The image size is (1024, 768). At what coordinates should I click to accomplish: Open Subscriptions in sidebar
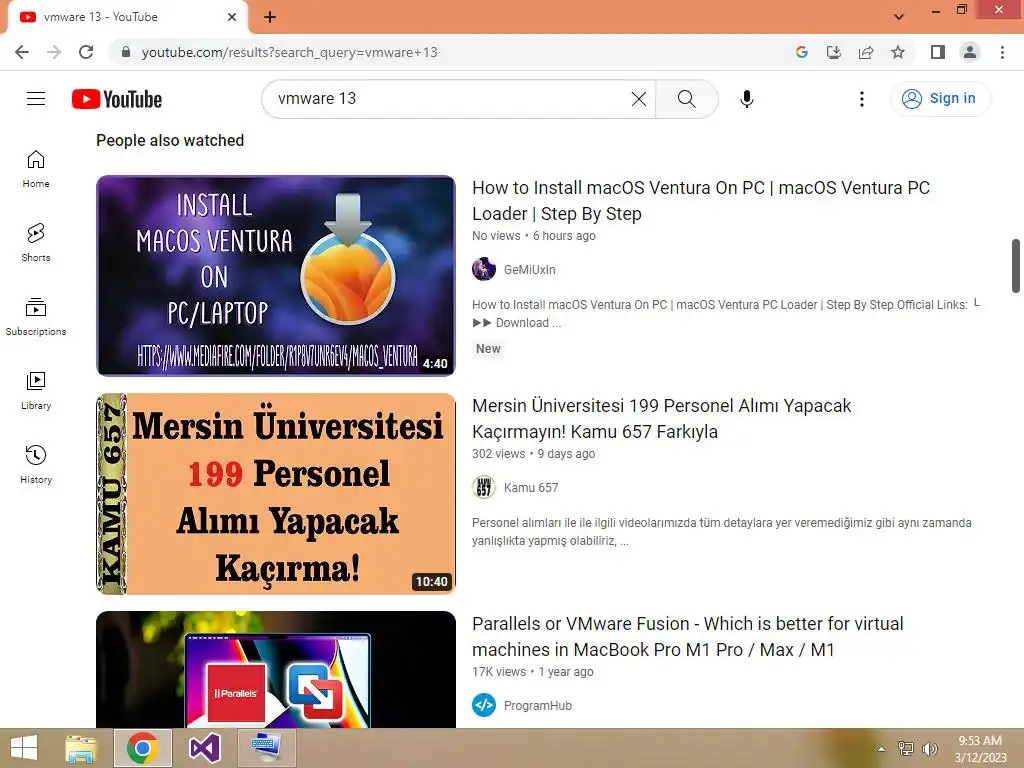pos(36,317)
